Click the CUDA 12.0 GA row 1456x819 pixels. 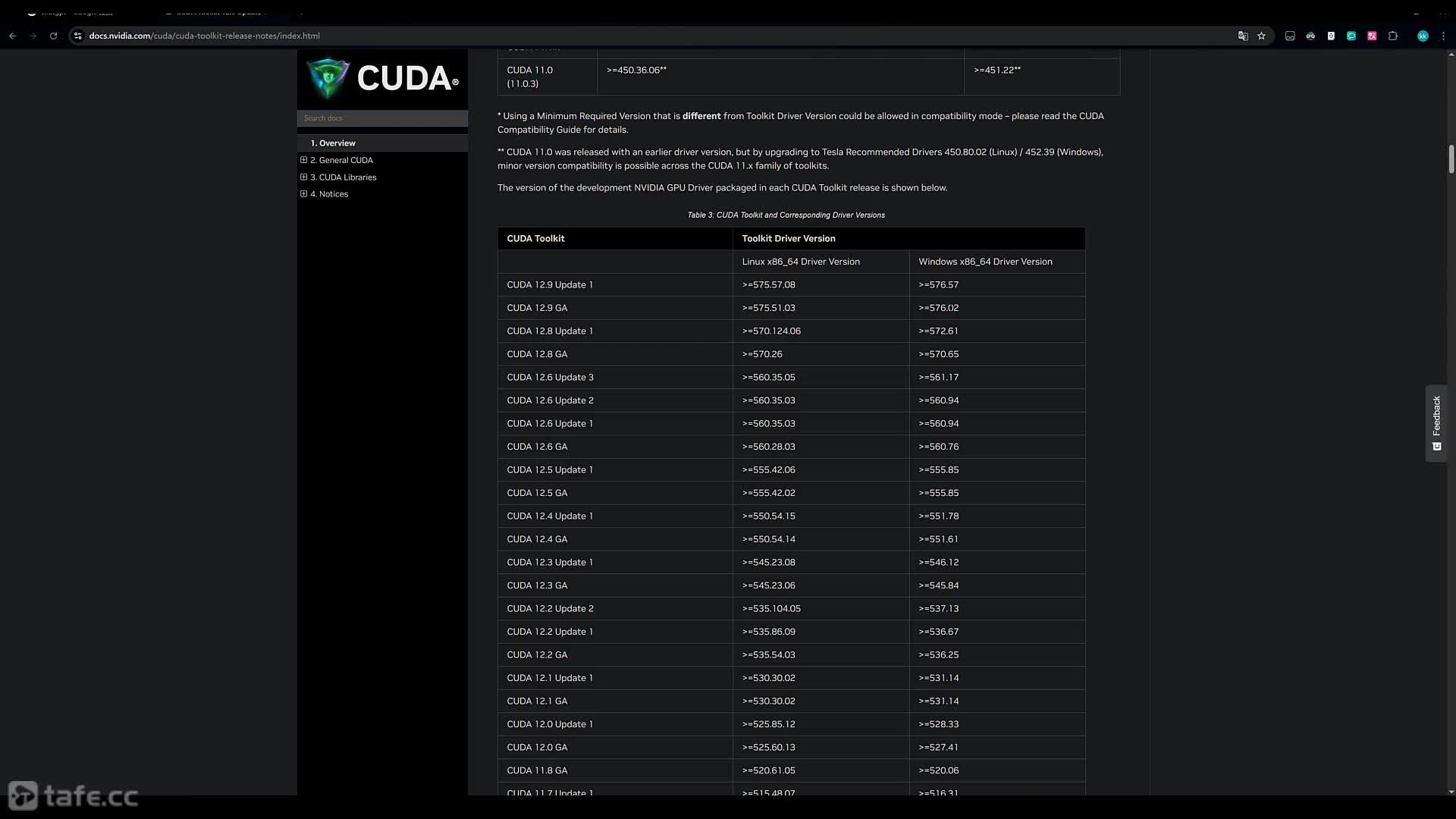791,748
